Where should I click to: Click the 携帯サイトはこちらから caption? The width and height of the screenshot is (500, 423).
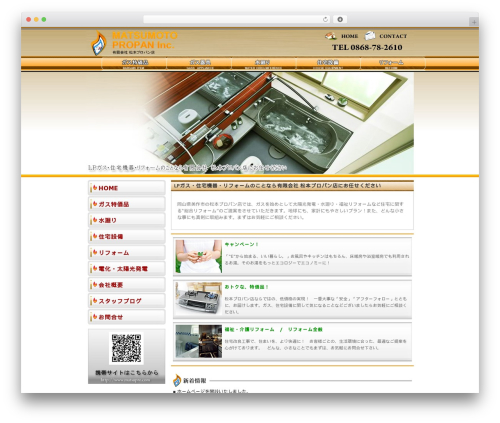click(127, 373)
